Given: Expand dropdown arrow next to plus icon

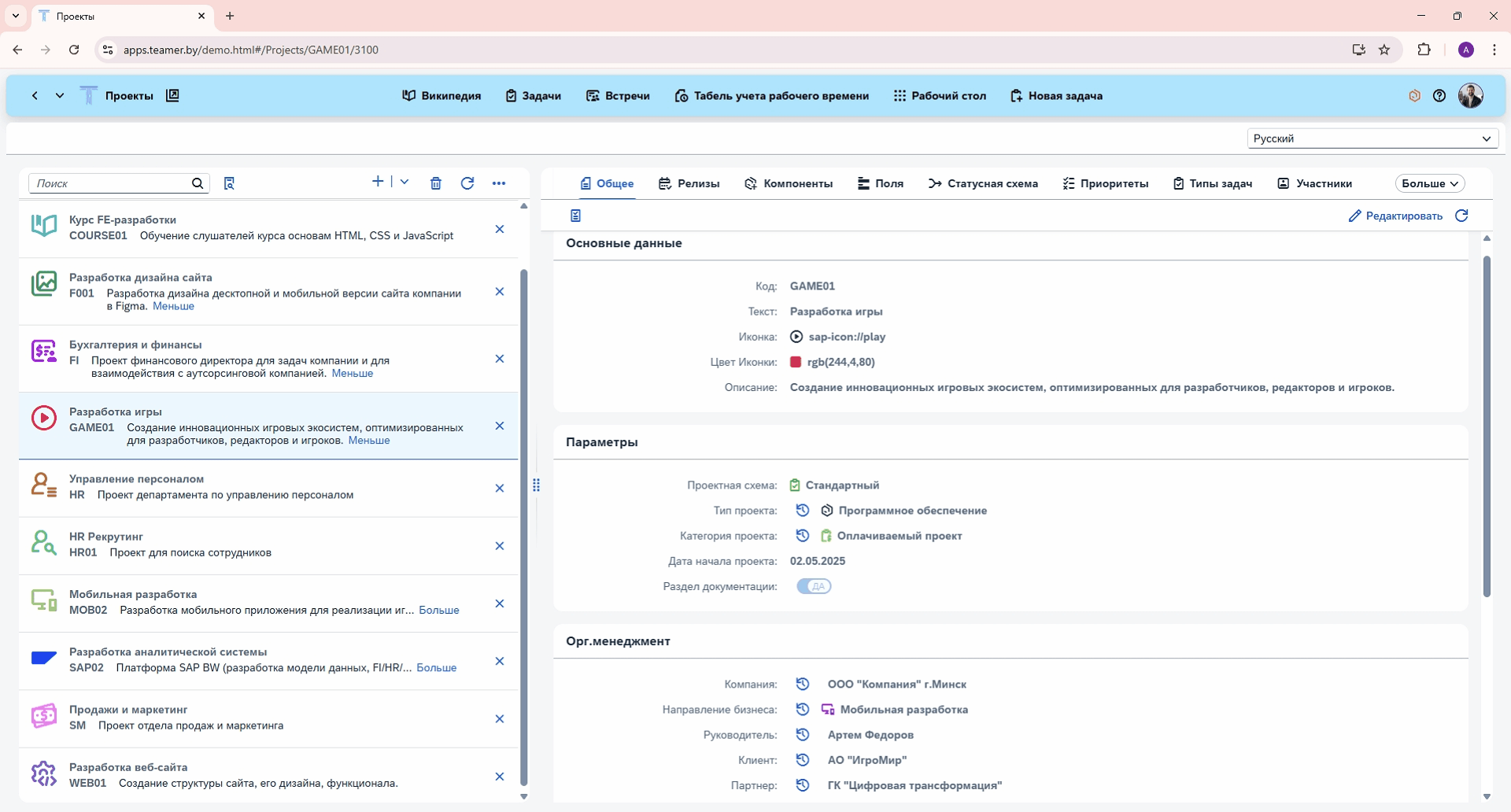Looking at the screenshot, I should click(405, 182).
